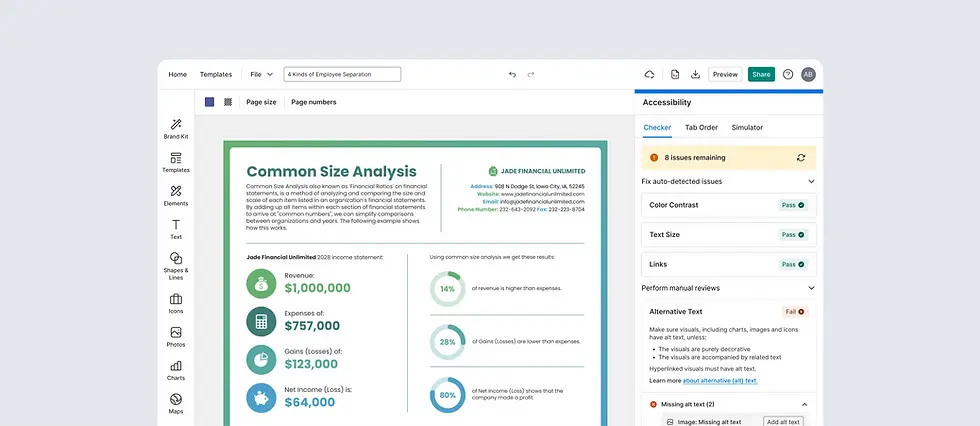Click the cloud save icon

coord(649,74)
